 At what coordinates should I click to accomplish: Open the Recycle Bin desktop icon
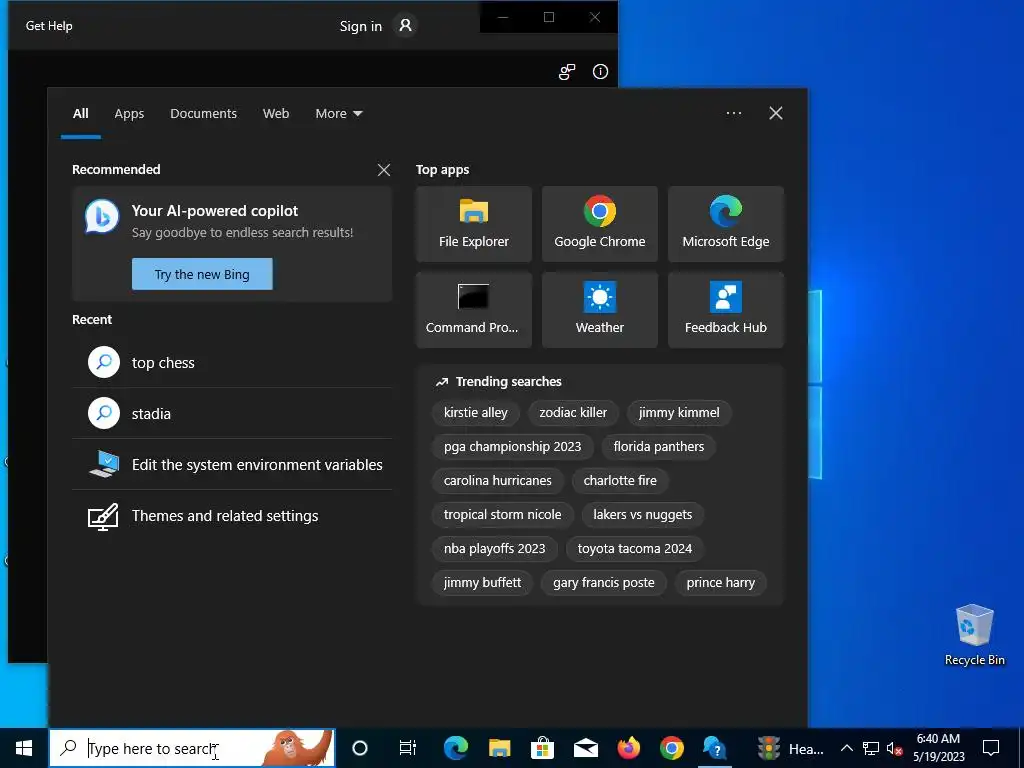974,635
